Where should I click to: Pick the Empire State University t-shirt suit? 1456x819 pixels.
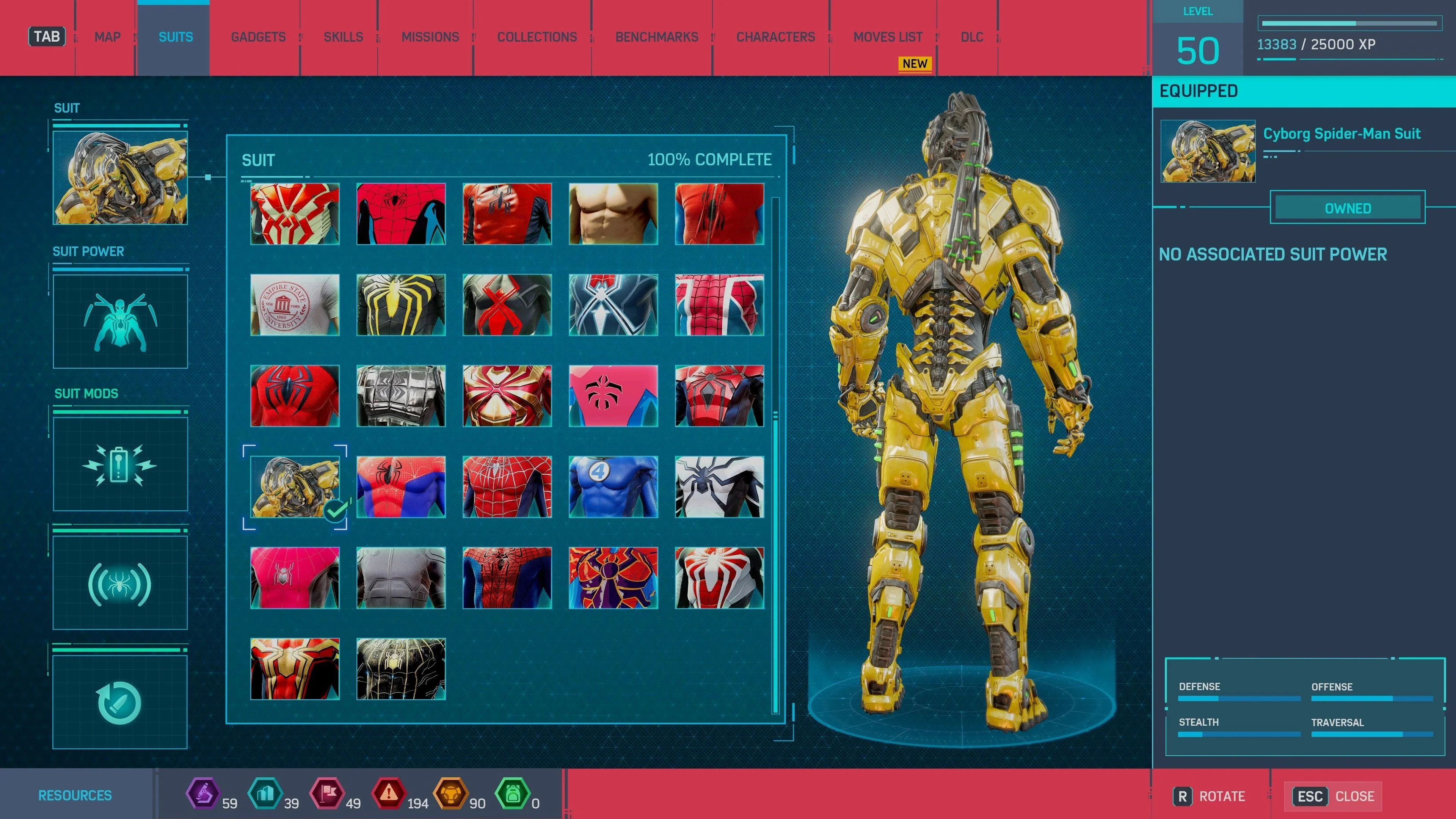pos(295,304)
